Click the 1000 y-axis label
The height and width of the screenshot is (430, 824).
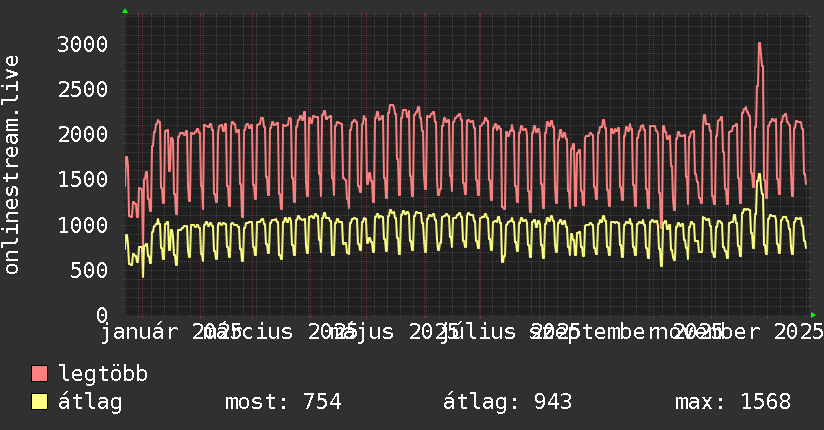(83, 225)
